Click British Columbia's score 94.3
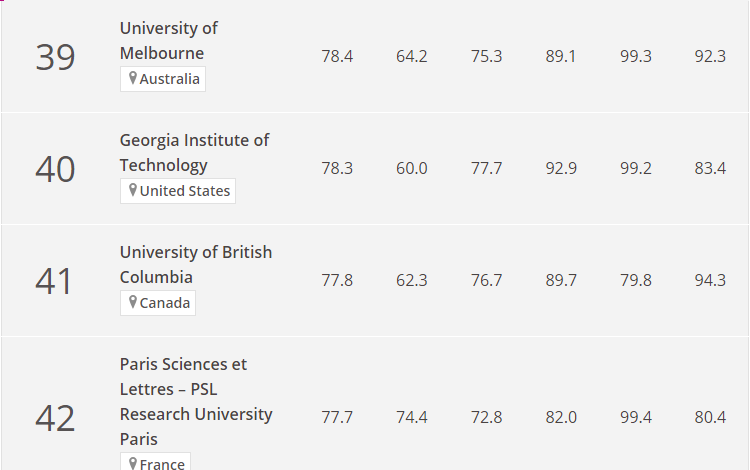Viewport: 750px width, 470px height. (710, 280)
